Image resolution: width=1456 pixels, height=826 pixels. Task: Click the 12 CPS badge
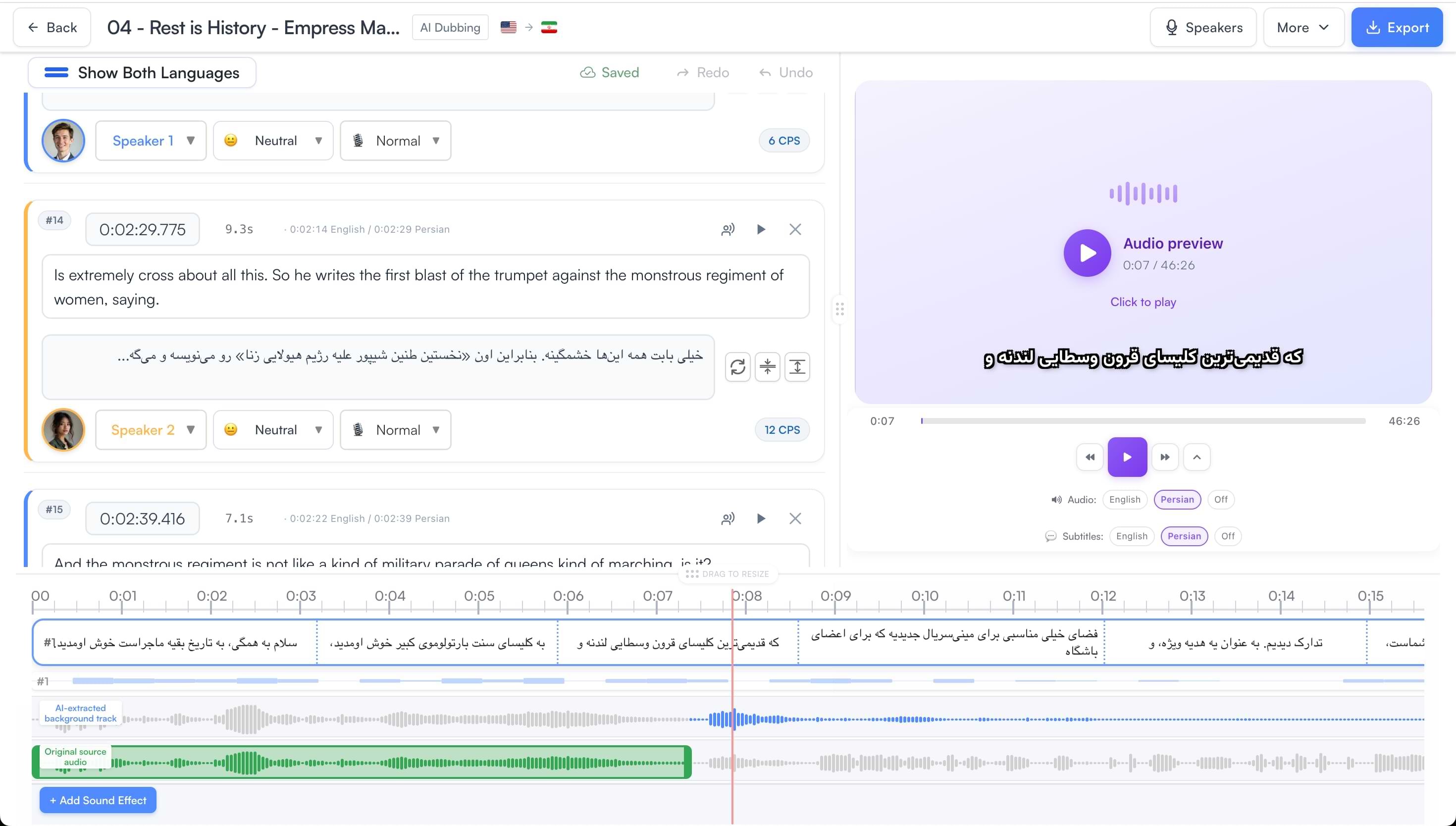click(x=782, y=430)
